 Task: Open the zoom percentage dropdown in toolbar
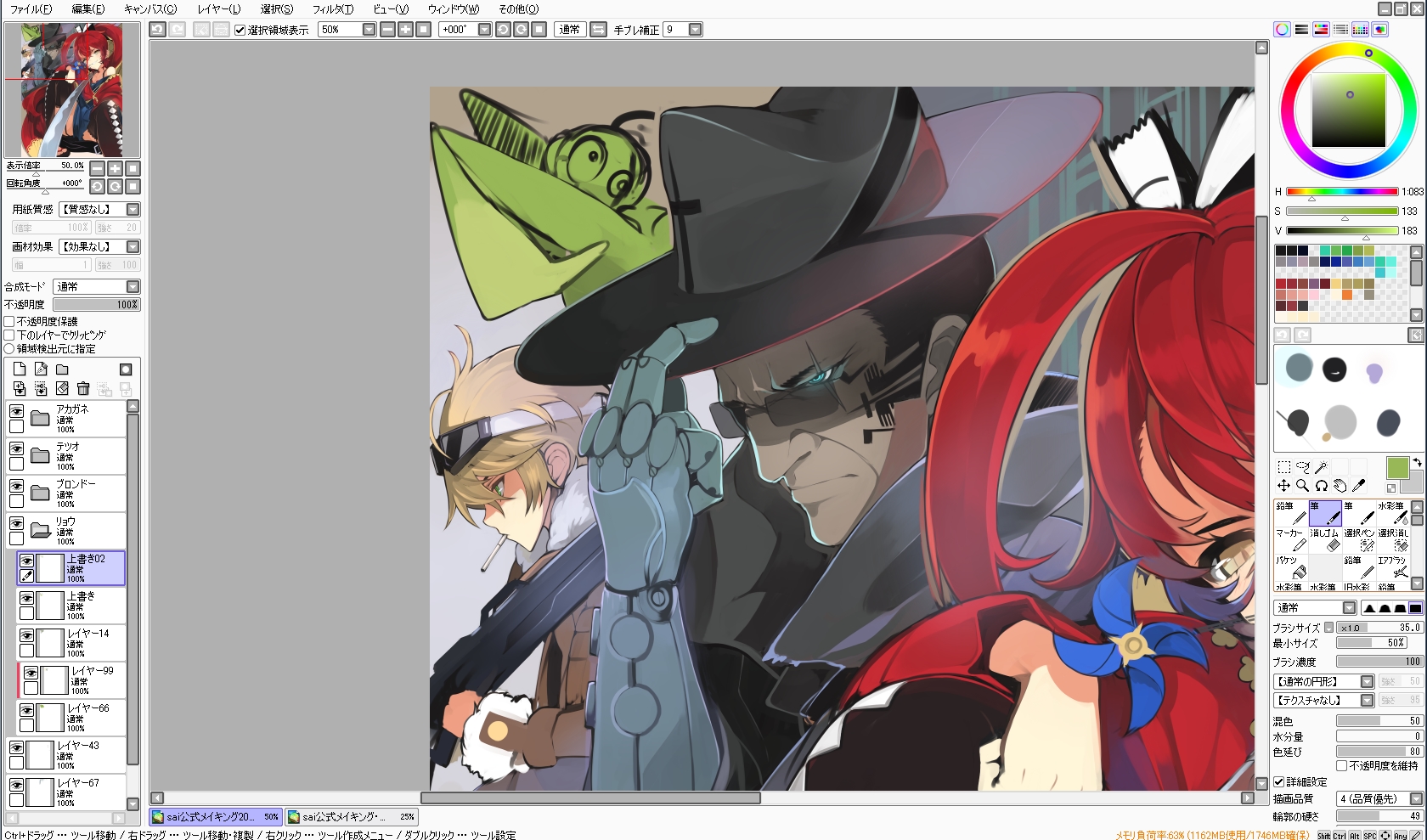tap(369, 30)
